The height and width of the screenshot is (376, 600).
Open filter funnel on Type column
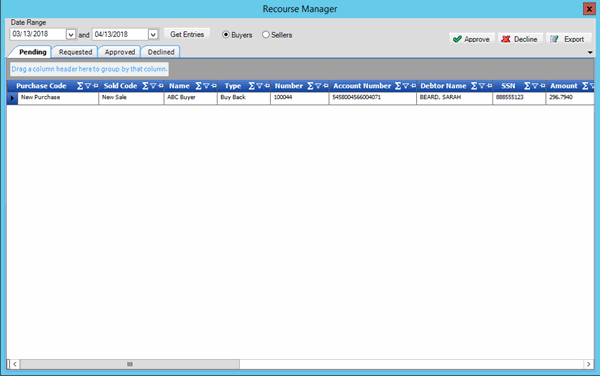(x=259, y=86)
